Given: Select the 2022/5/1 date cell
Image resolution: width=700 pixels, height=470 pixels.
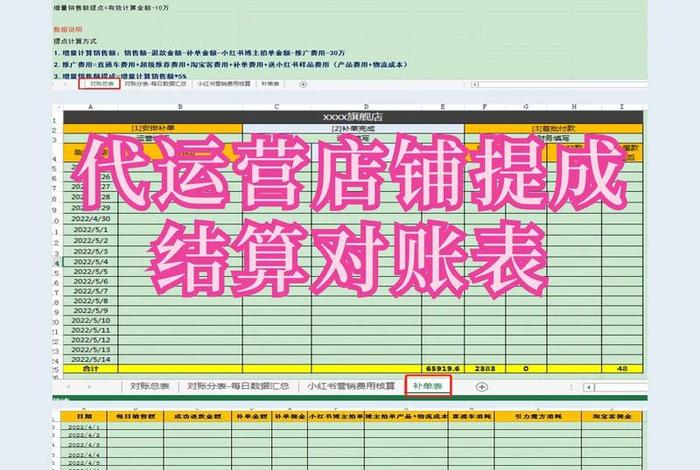Looking at the screenshot, I should click(91, 229).
